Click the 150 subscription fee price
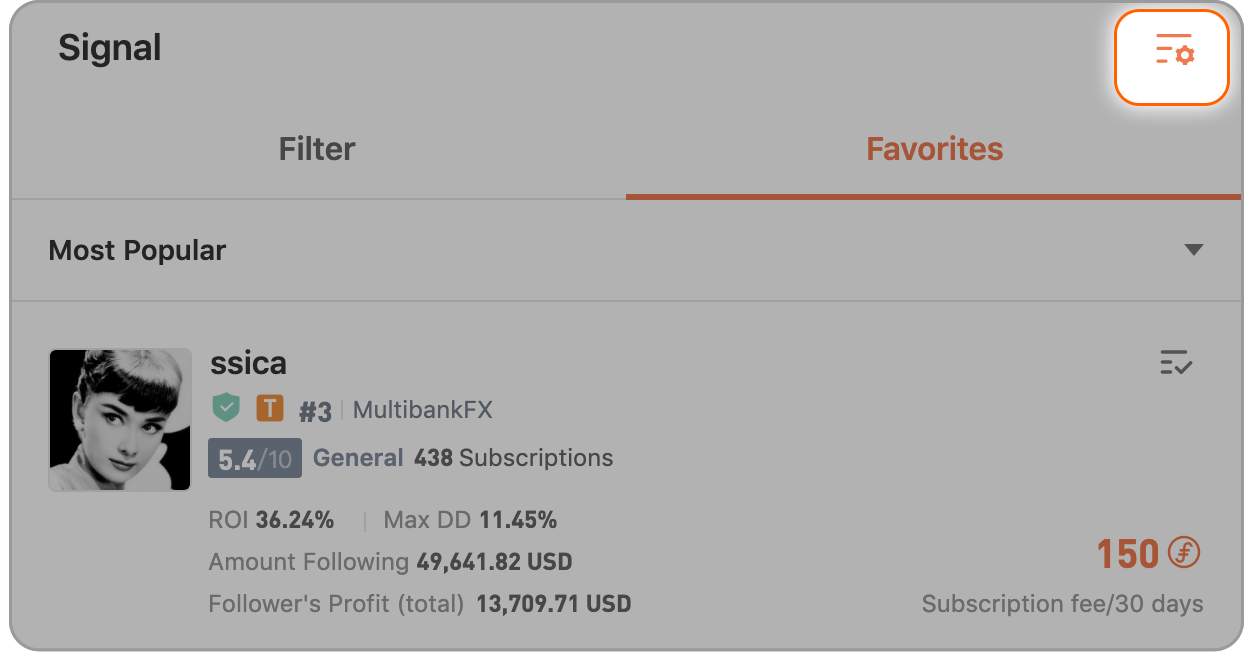Image resolution: width=1254 pixels, height=656 pixels. click(x=1128, y=553)
